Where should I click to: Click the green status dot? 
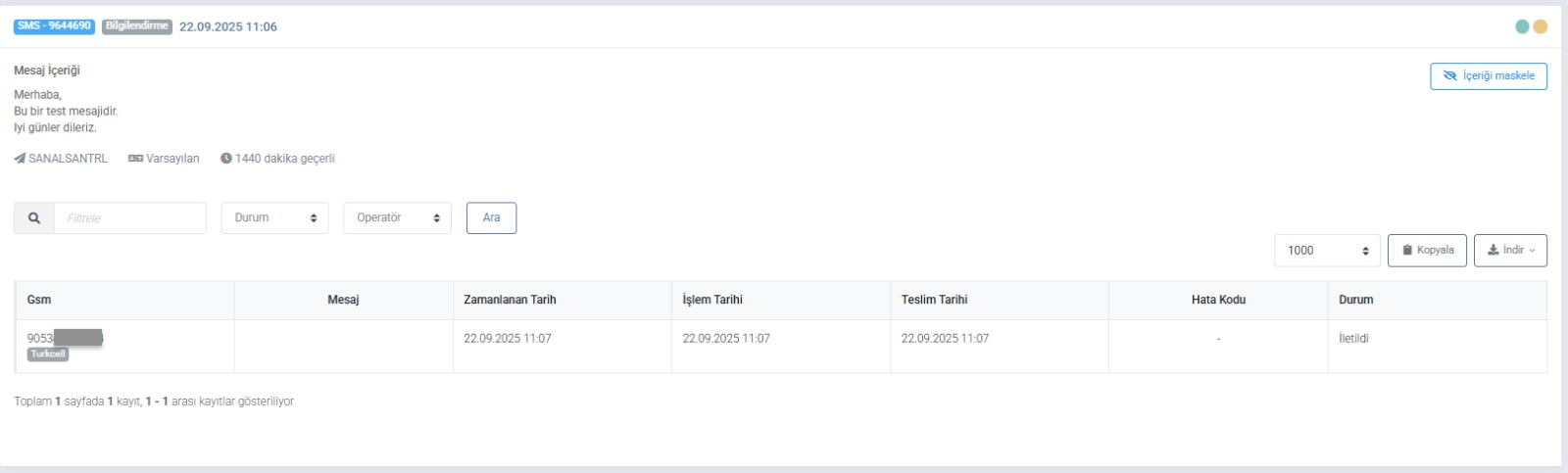(x=1522, y=26)
